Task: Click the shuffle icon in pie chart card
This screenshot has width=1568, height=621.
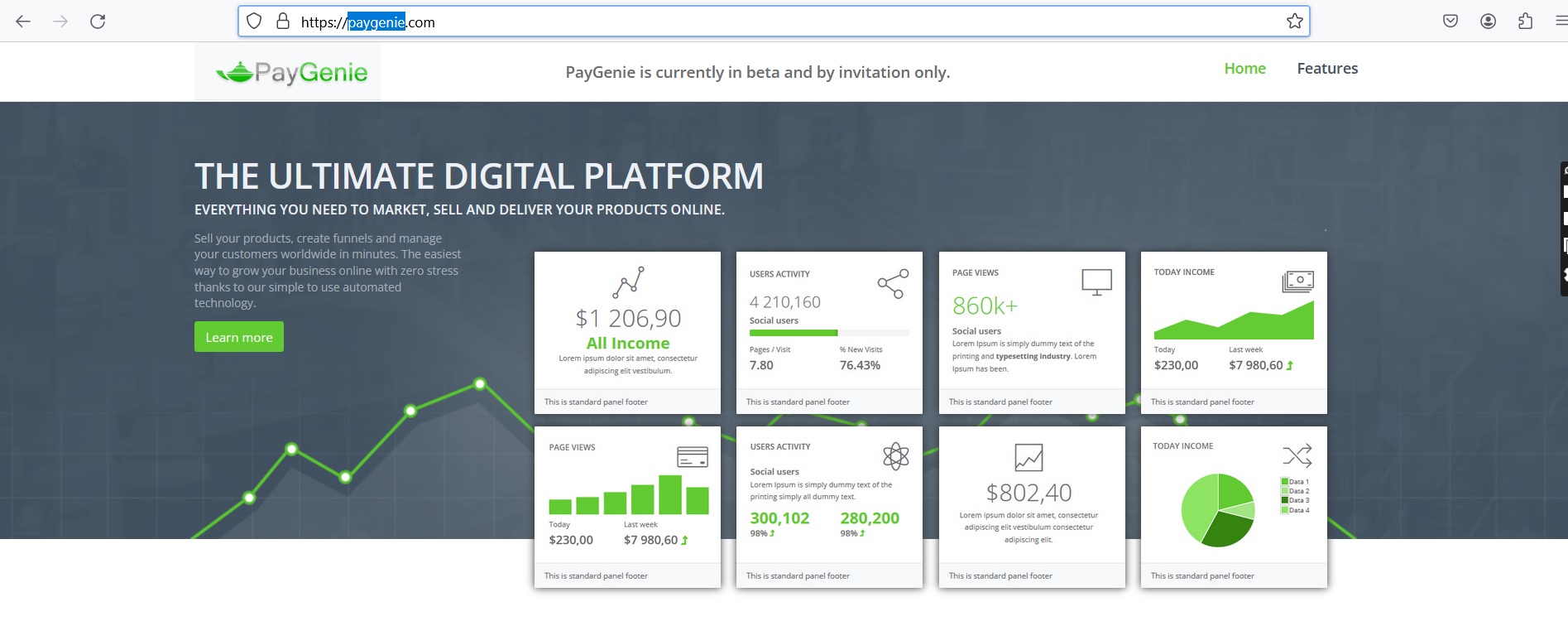Action: 1297,455
